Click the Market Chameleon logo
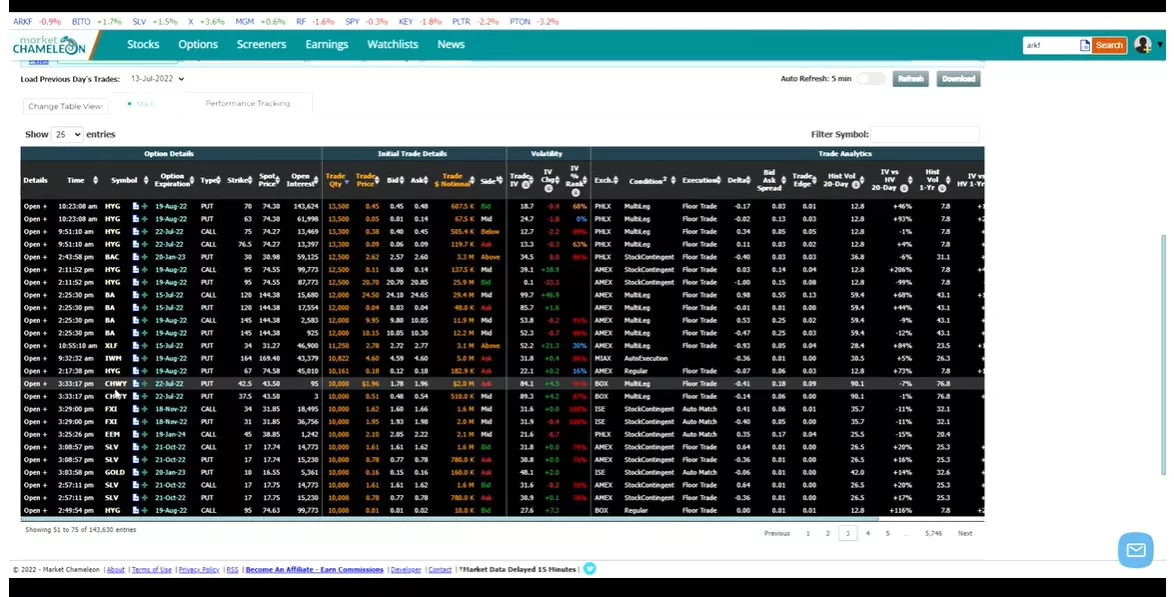Screen dimensions: 1174x597 point(49,45)
